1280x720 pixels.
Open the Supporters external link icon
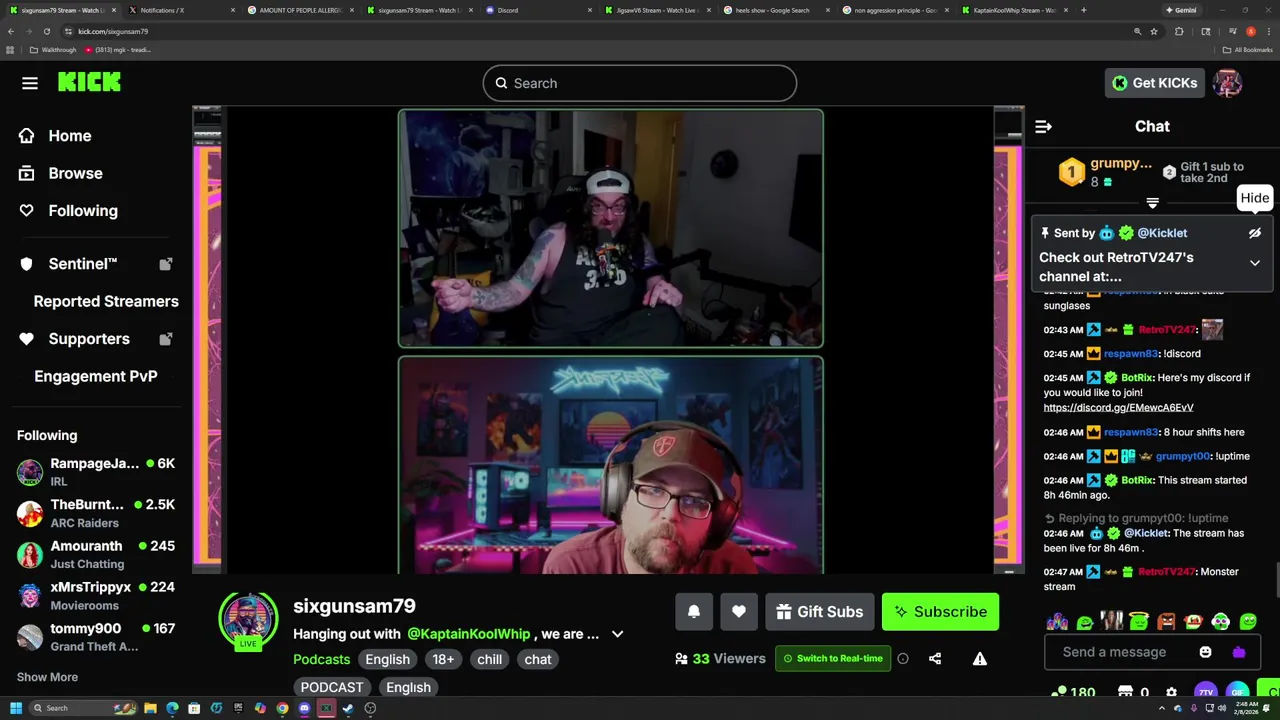(x=166, y=339)
